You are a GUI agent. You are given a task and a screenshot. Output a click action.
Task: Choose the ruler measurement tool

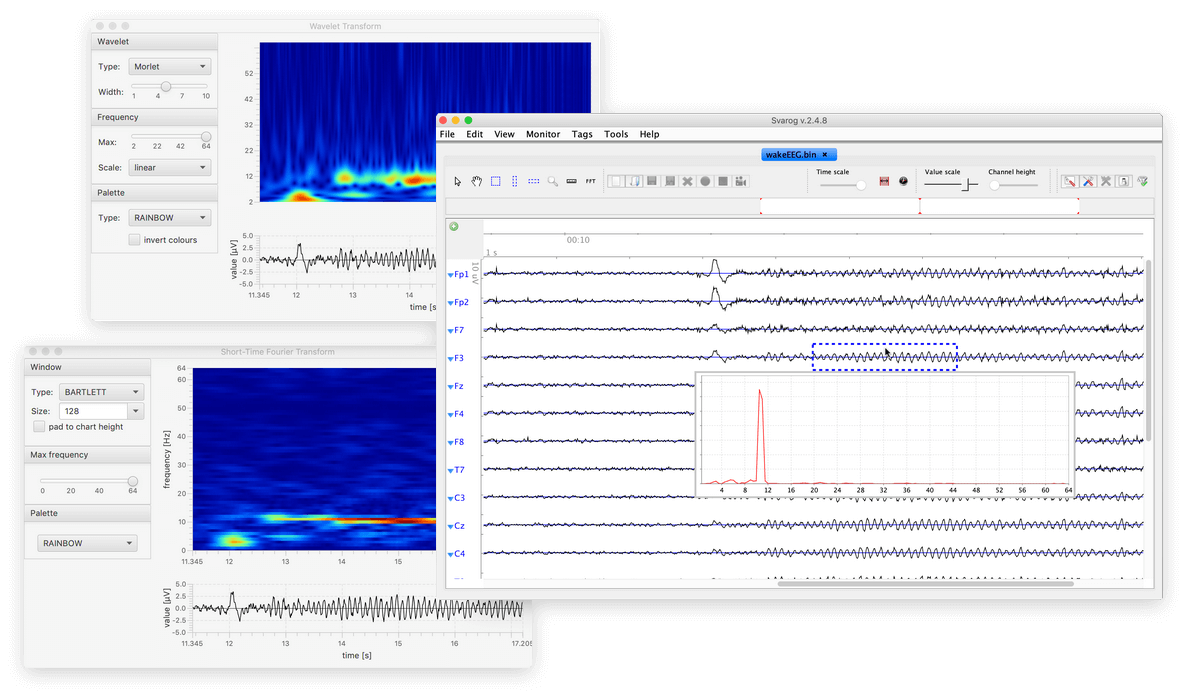[x=571, y=181]
